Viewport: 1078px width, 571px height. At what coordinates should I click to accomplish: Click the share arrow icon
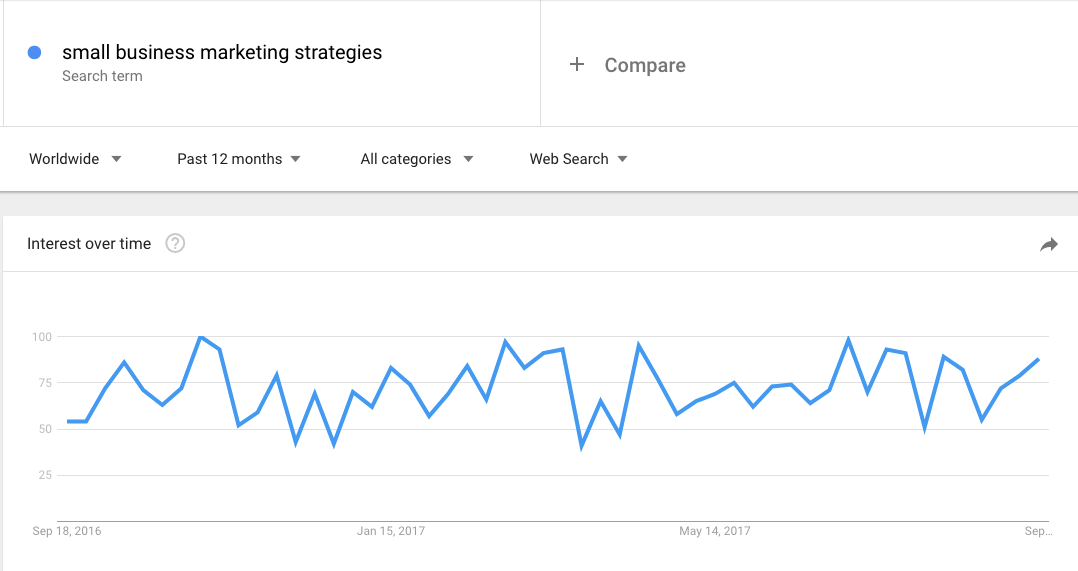tap(1048, 244)
